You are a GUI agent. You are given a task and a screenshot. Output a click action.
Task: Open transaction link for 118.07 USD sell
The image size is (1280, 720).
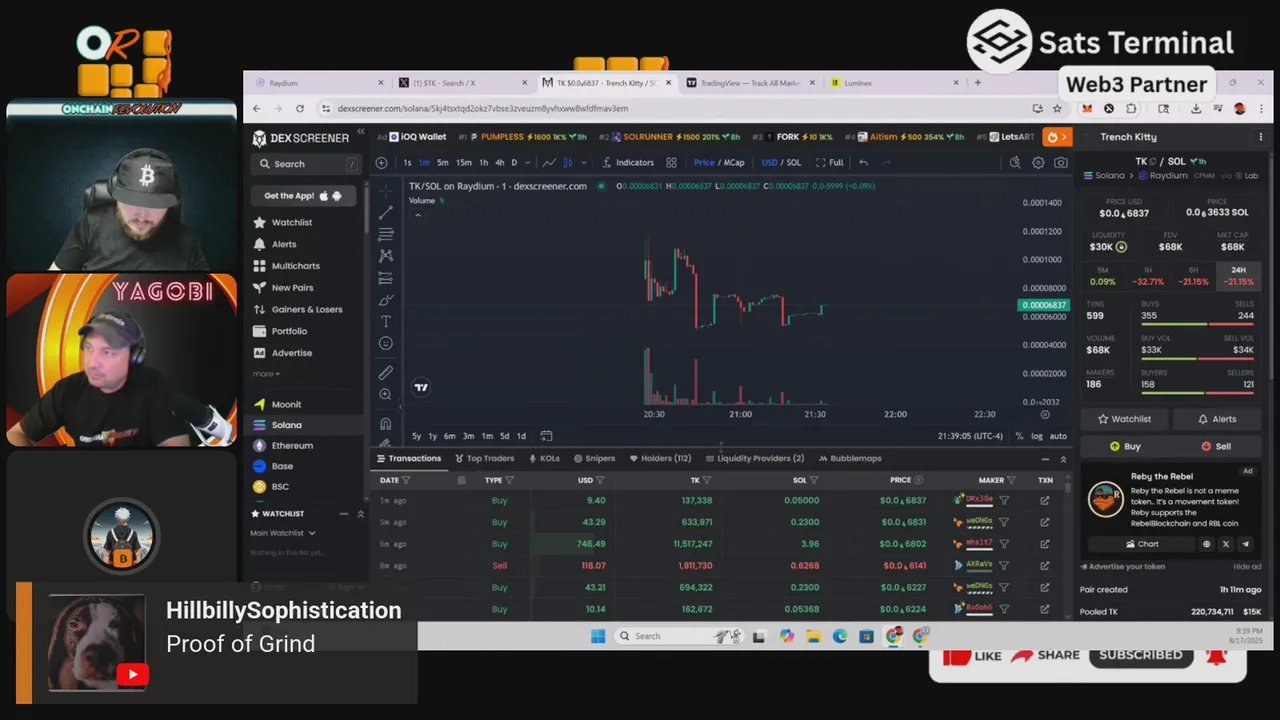pyautogui.click(x=1045, y=566)
